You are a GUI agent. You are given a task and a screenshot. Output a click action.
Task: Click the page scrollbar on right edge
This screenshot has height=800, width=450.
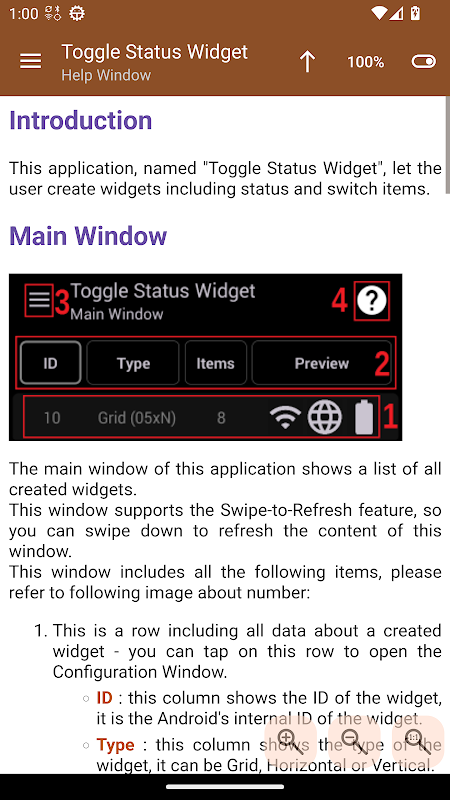[x=447, y=144]
